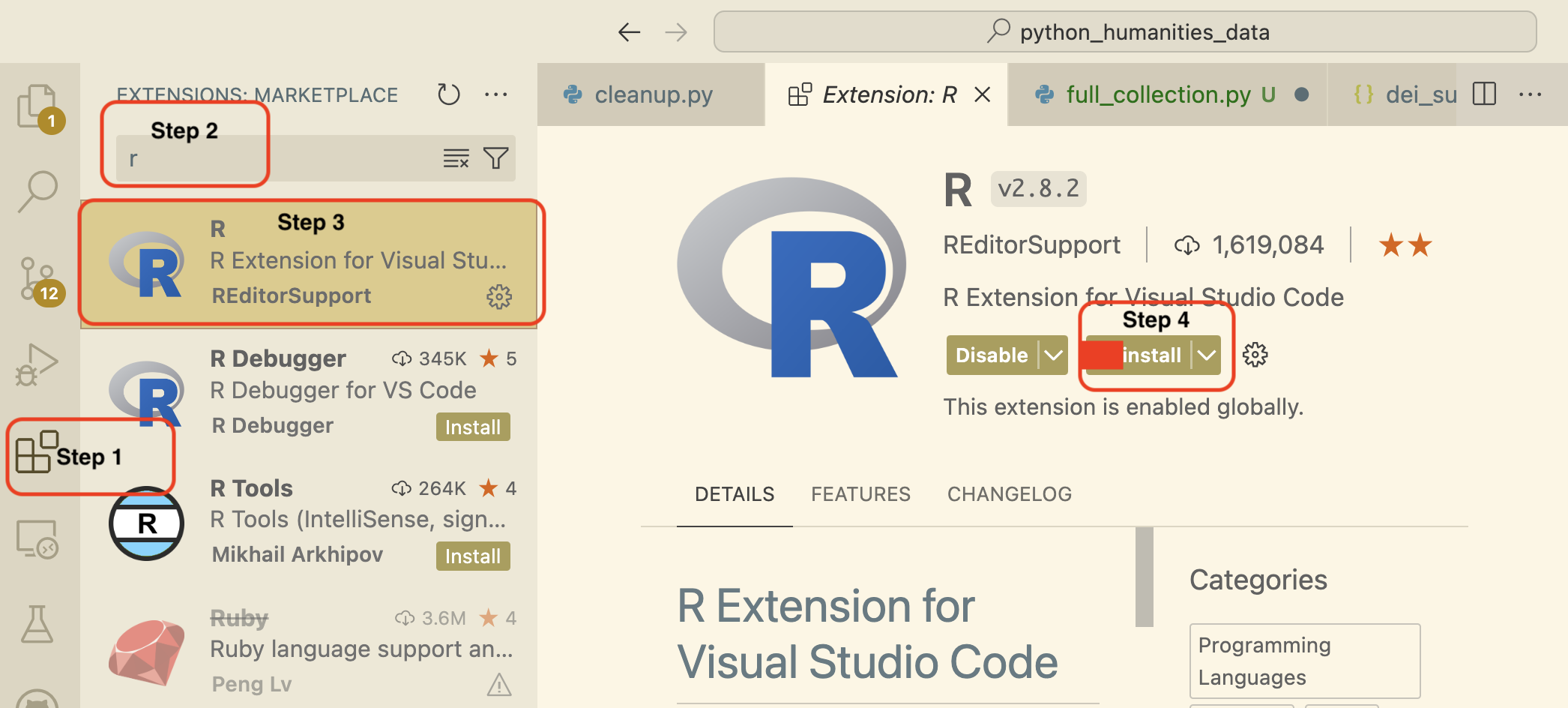Filter extensions with funnel icon
Viewport: 1568px width, 708px height.
tap(496, 158)
